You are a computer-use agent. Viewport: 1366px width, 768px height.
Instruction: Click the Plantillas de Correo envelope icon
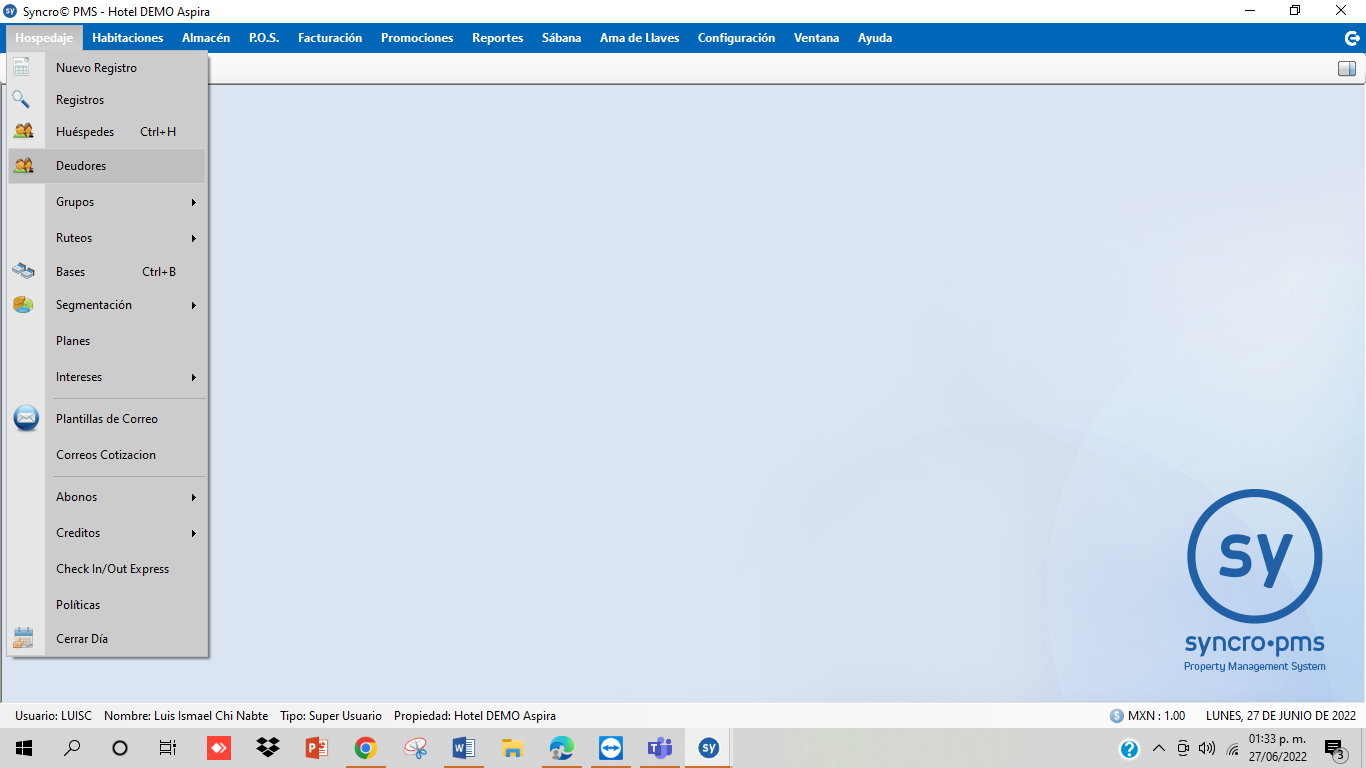pos(26,419)
